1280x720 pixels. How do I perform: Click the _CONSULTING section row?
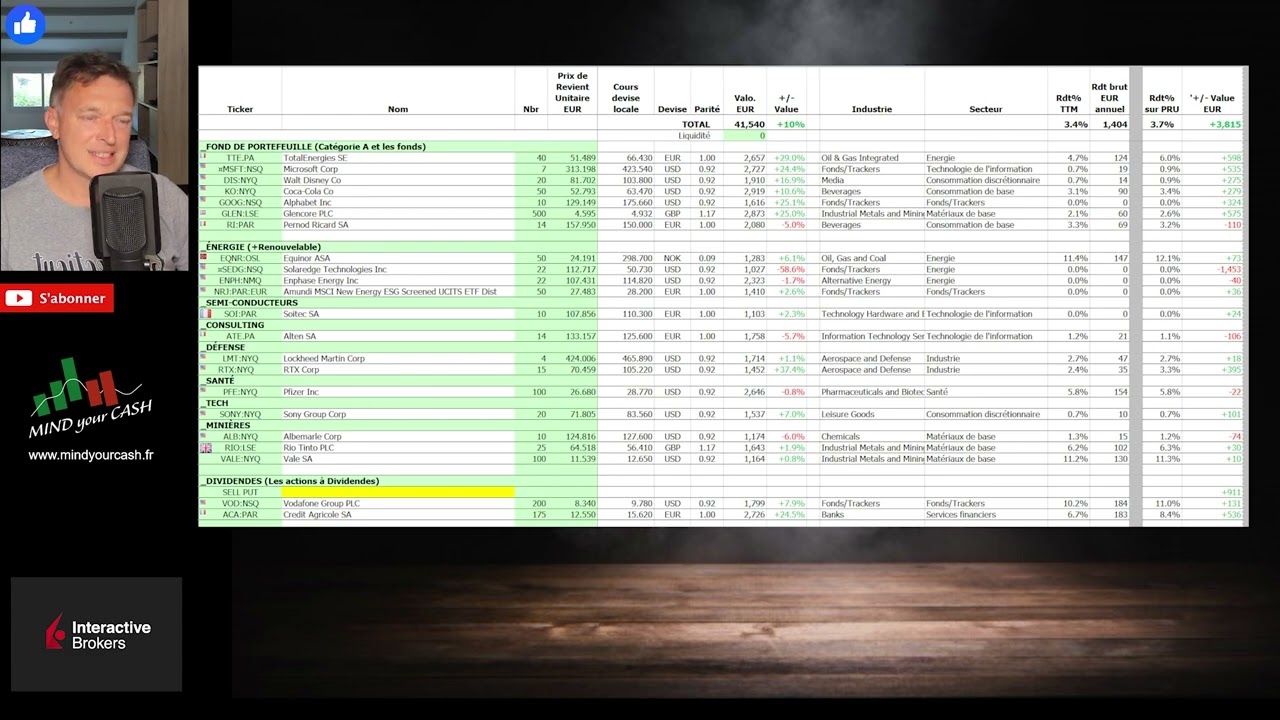(398, 325)
